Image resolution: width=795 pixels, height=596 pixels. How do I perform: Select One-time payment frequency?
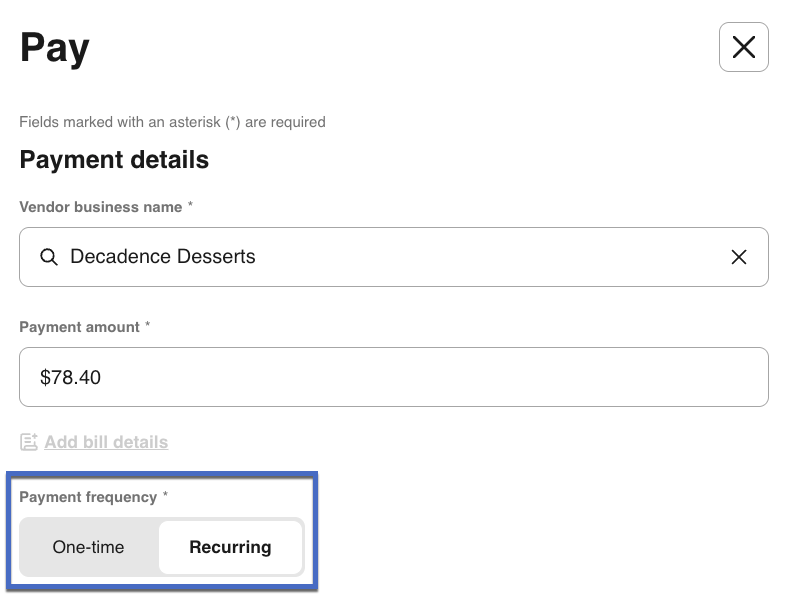[89, 547]
